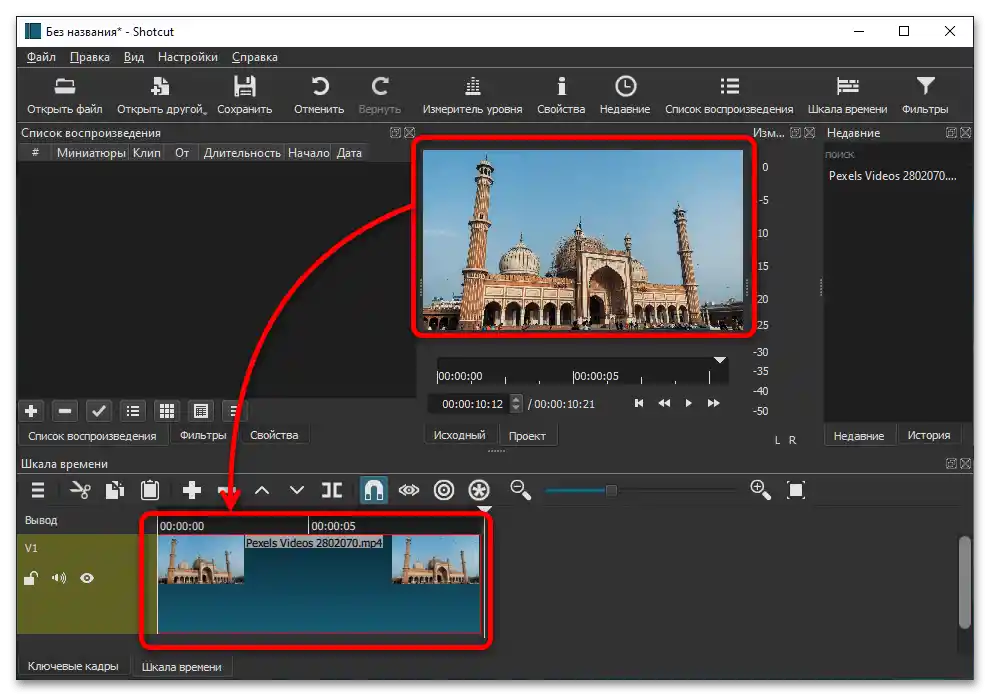Lock the V1 track
The height and width of the screenshot is (696, 990).
tap(31, 578)
